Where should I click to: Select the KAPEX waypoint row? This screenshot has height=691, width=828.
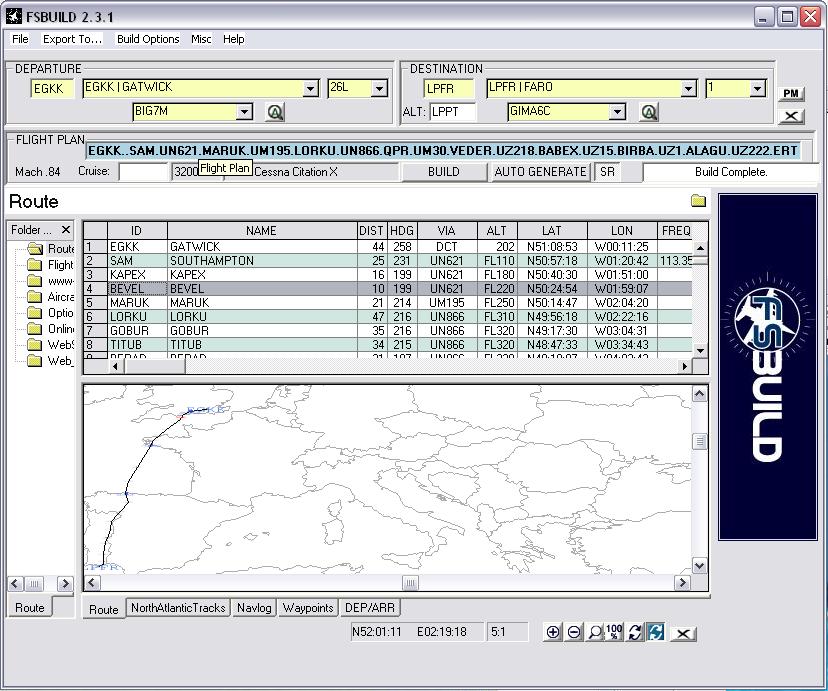[388, 274]
